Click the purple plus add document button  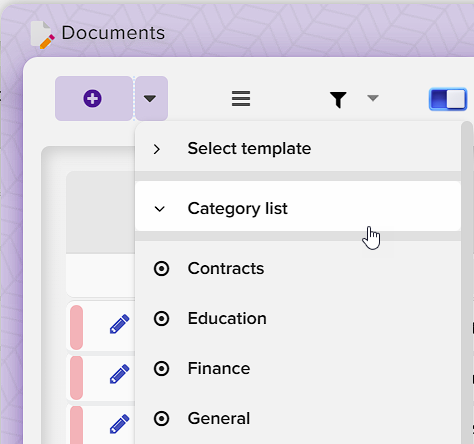[x=94, y=98]
